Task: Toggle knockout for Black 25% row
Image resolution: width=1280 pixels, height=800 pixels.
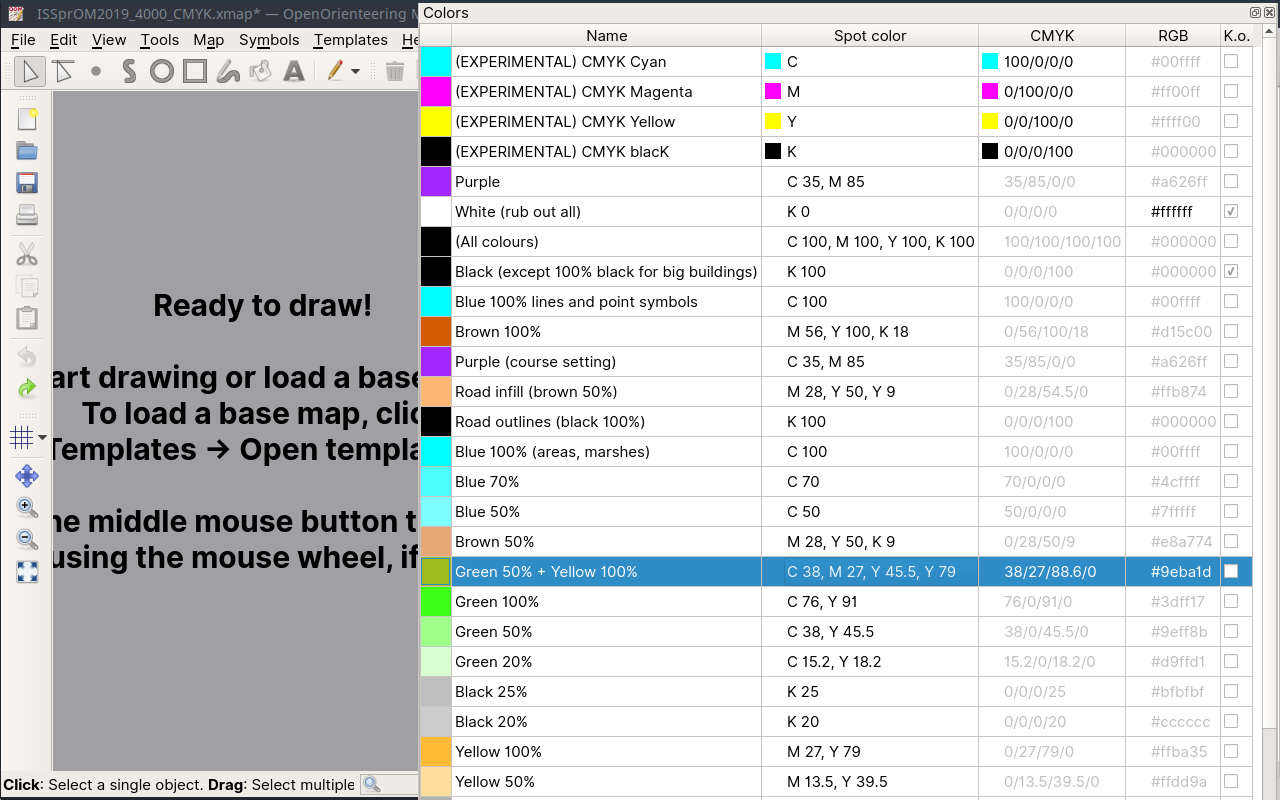Action: tap(1231, 691)
